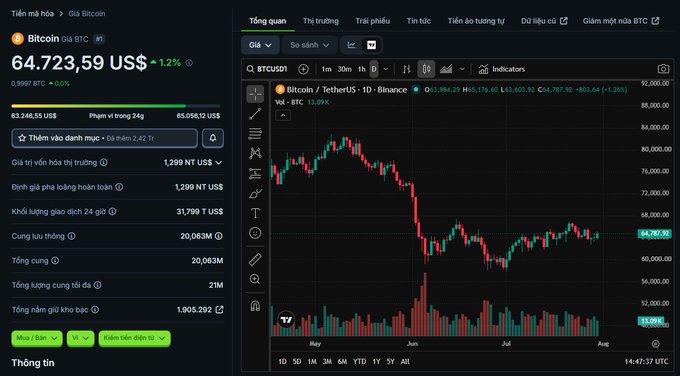Open the Ví dropdown
This screenshot has height=376, width=680.
tap(81, 338)
